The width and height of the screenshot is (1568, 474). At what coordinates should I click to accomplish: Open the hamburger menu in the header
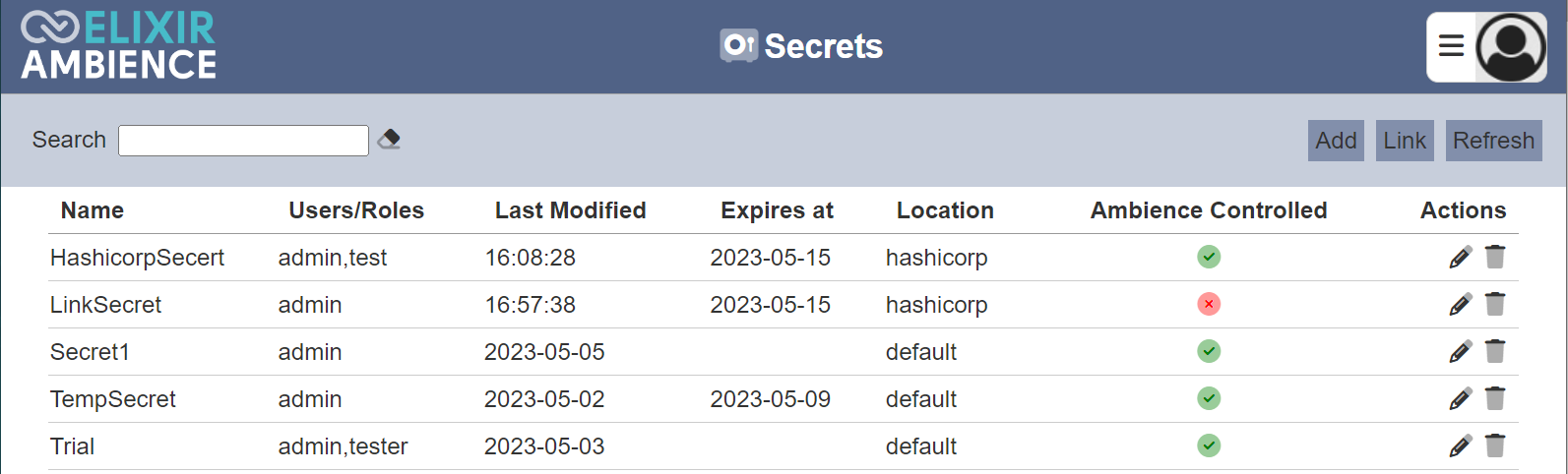1451,46
